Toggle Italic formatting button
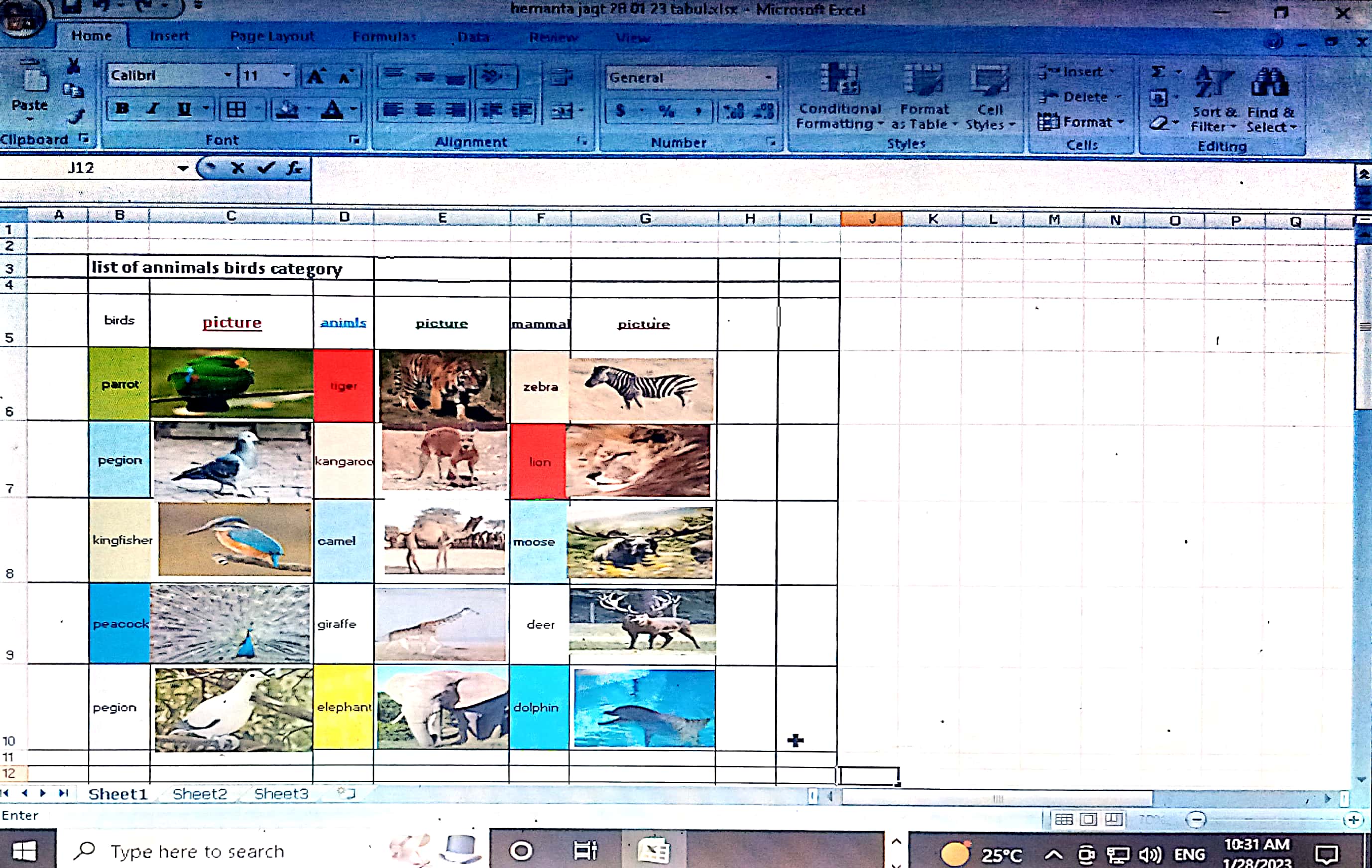 (153, 109)
